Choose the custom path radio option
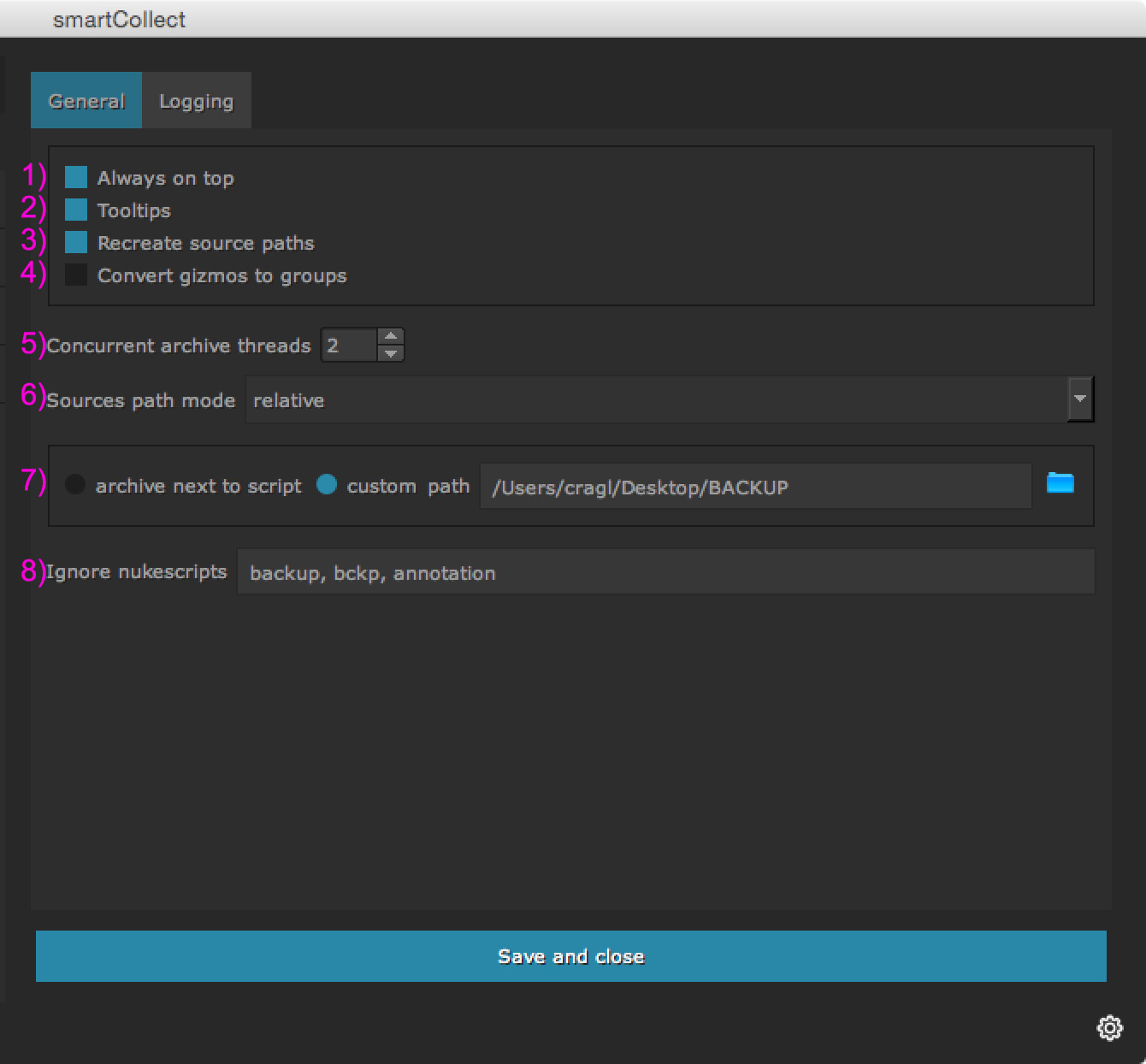1146x1064 pixels. (327, 485)
